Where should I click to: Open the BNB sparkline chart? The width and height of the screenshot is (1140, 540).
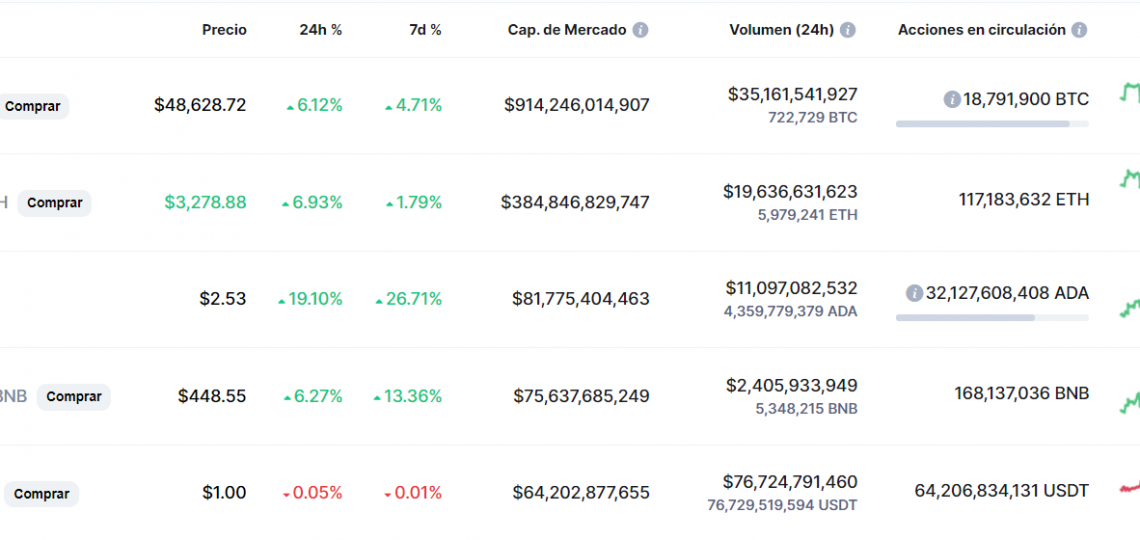(1129, 402)
